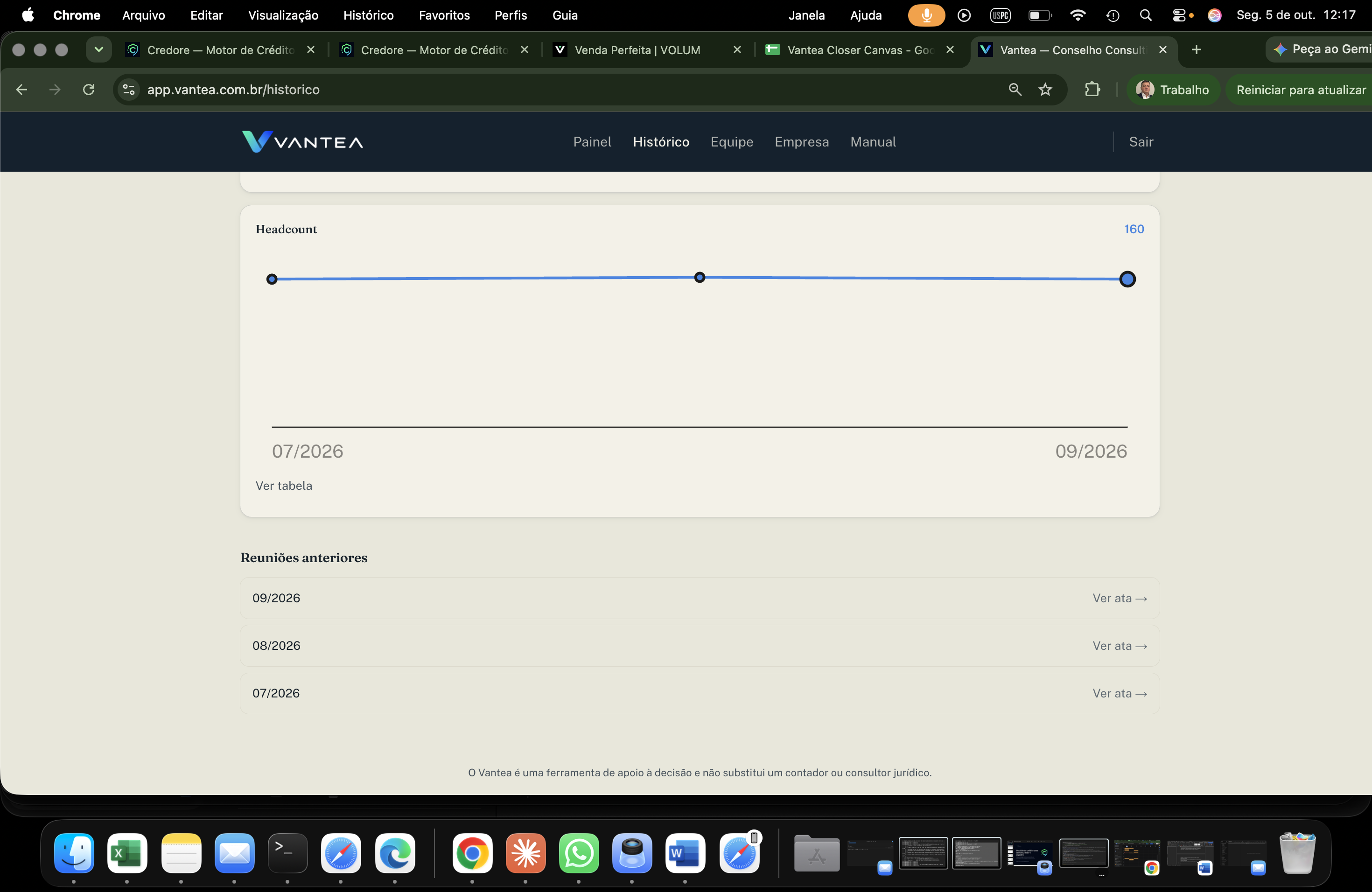
Task: Bookmark this page with the star icon
Action: [1045, 90]
